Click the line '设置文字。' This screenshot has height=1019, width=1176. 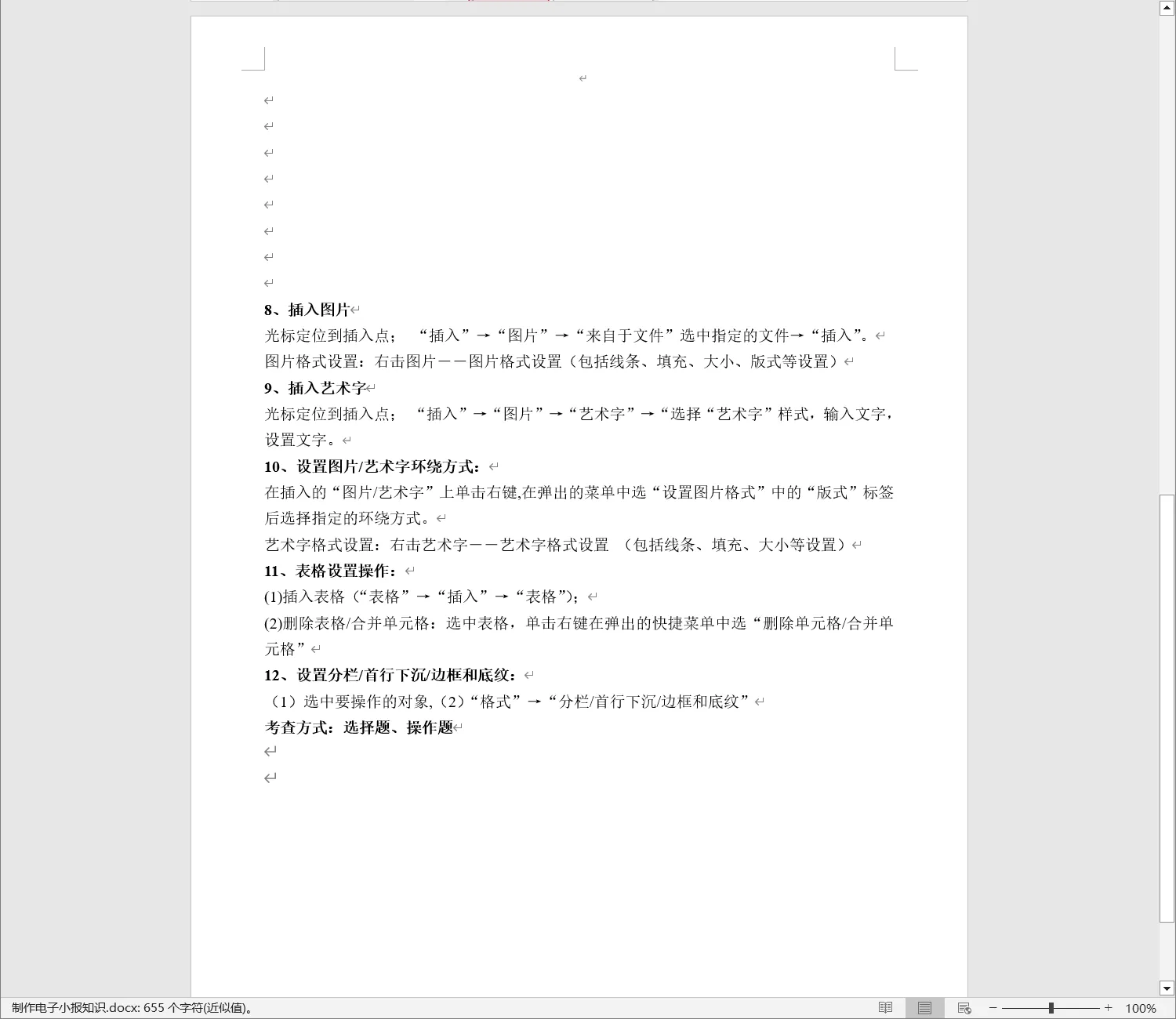302,440
